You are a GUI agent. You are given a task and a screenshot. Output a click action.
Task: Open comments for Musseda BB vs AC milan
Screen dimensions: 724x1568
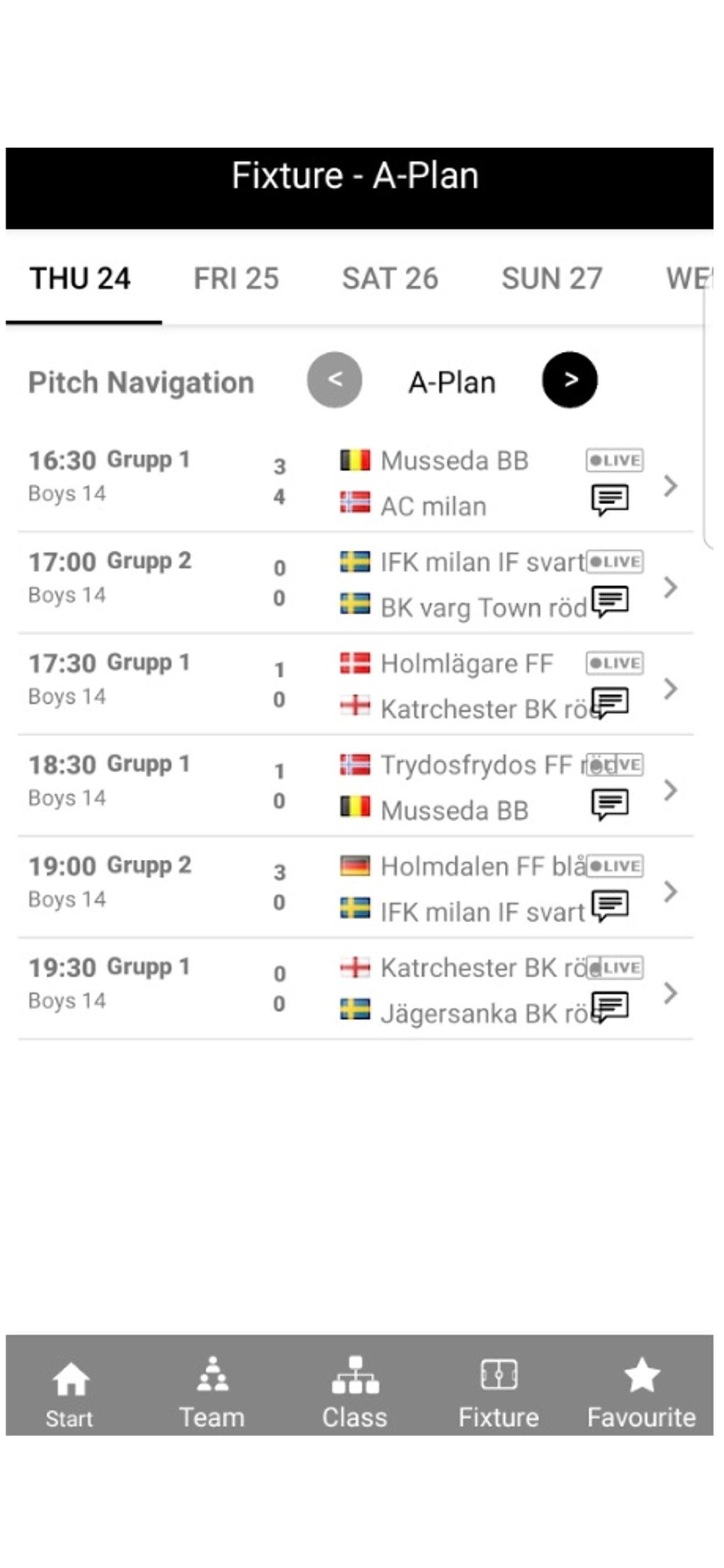click(610, 500)
